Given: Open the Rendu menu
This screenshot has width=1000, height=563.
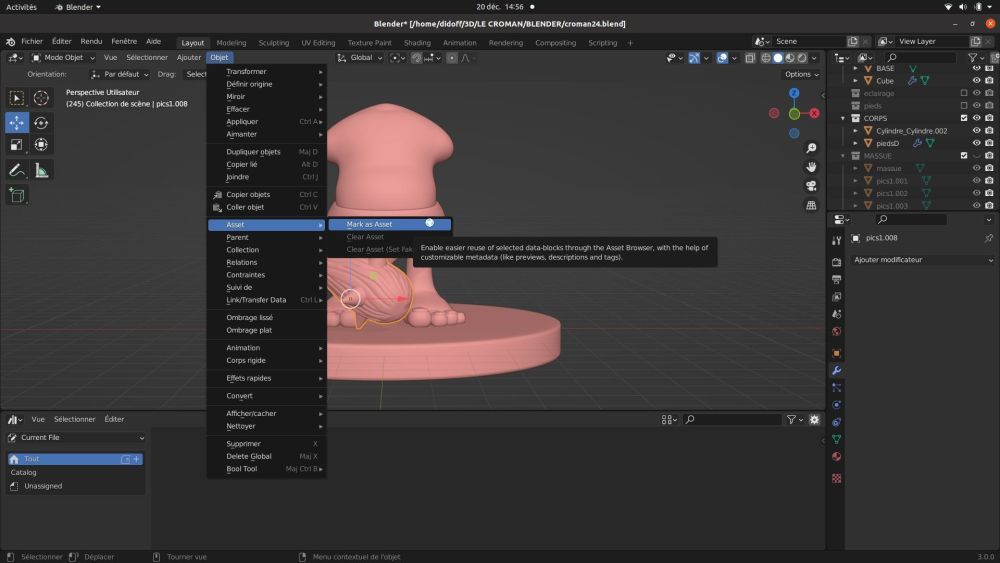Looking at the screenshot, I should pos(91,41).
